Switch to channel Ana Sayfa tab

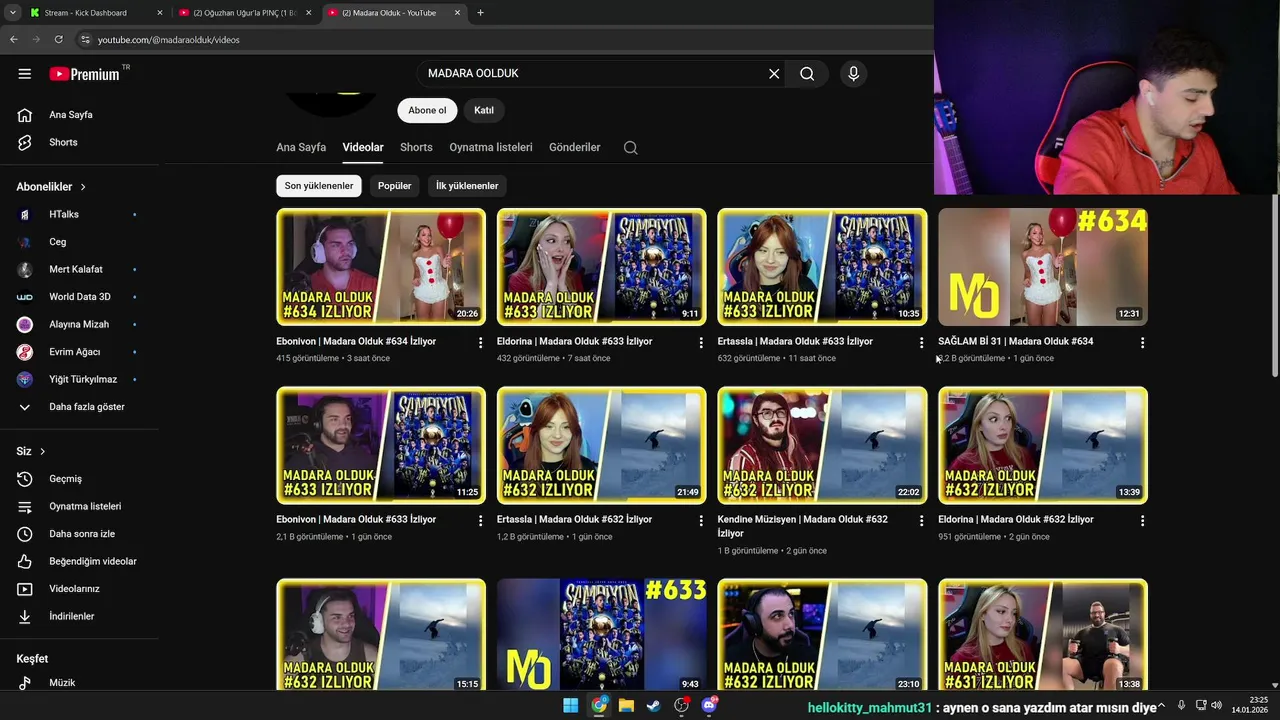coord(301,147)
